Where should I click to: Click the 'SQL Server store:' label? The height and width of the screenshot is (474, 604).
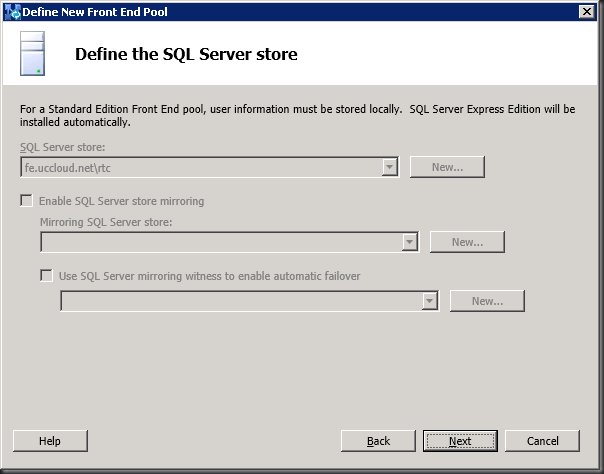tap(62, 147)
